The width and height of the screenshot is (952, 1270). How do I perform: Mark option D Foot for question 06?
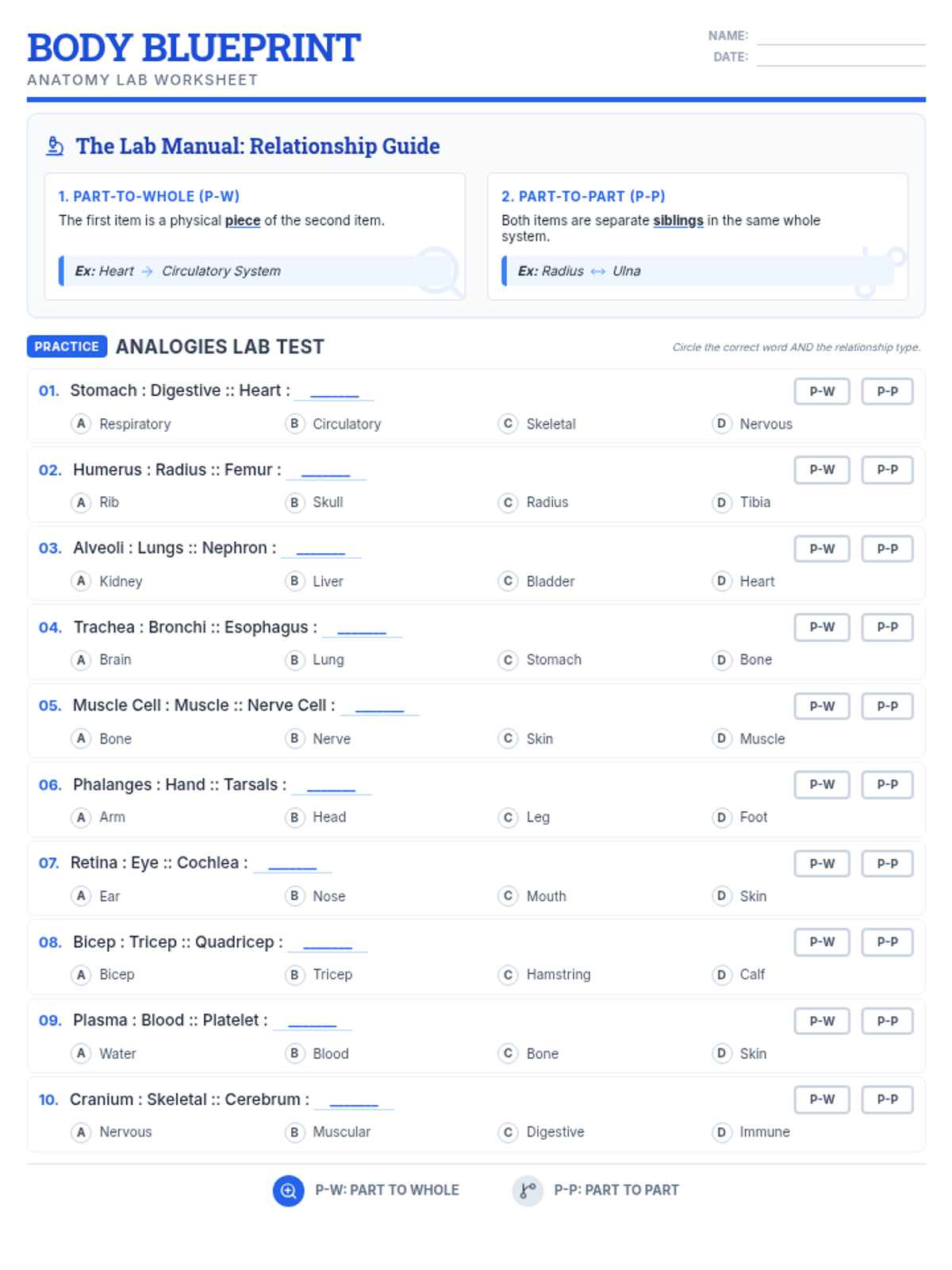(740, 817)
